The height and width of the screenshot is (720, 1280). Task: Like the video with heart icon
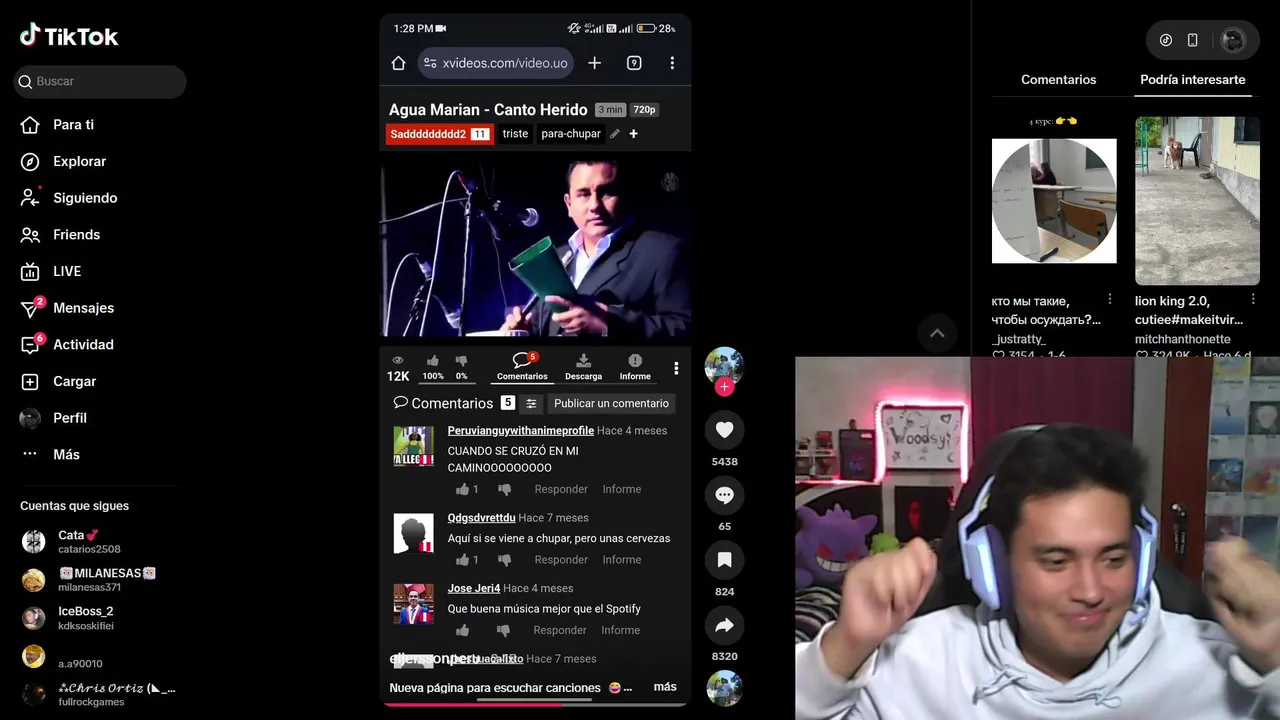pyautogui.click(x=725, y=430)
